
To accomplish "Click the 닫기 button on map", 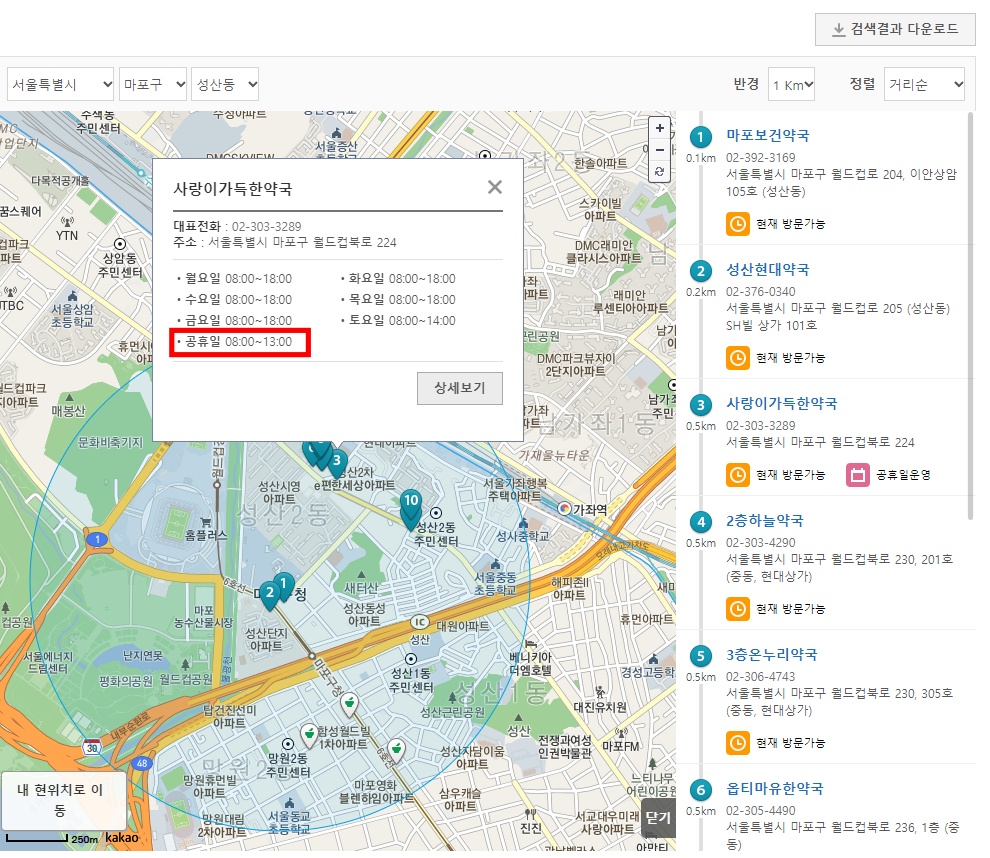I will click(x=658, y=818).
